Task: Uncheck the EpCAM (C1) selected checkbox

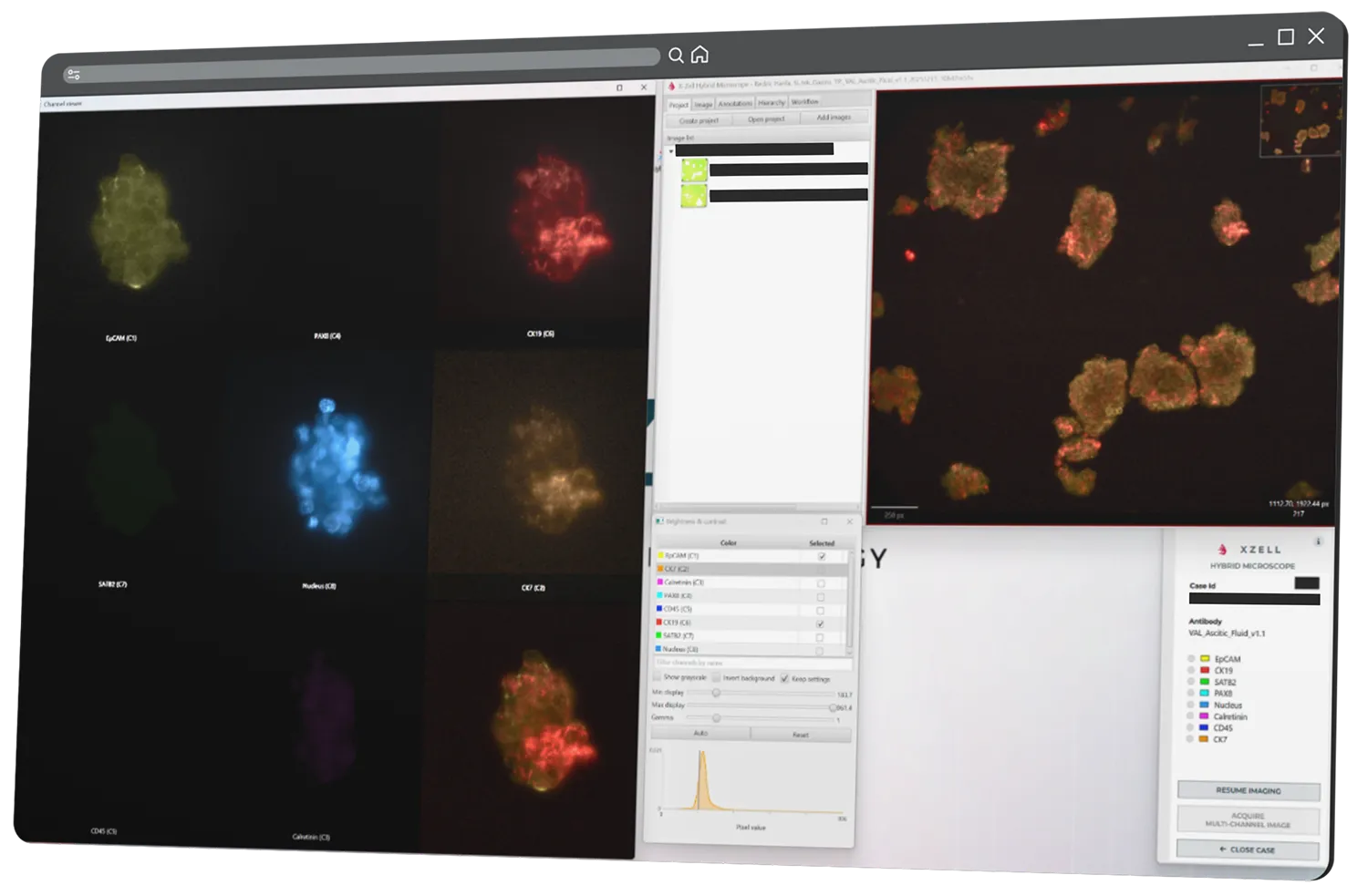Action: coord(822,556)
